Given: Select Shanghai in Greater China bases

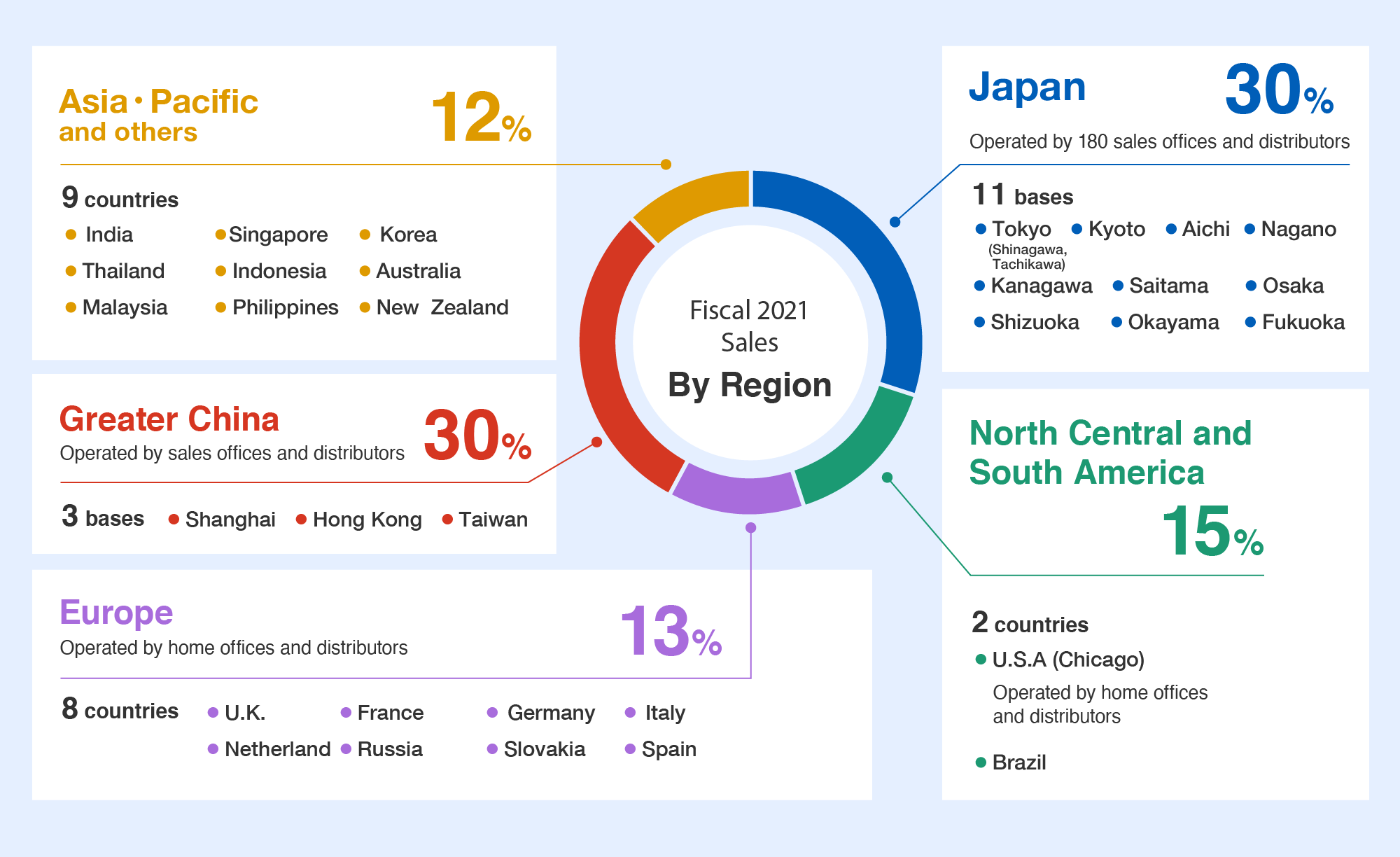Looking at the screenshot, I should [230, 520].
